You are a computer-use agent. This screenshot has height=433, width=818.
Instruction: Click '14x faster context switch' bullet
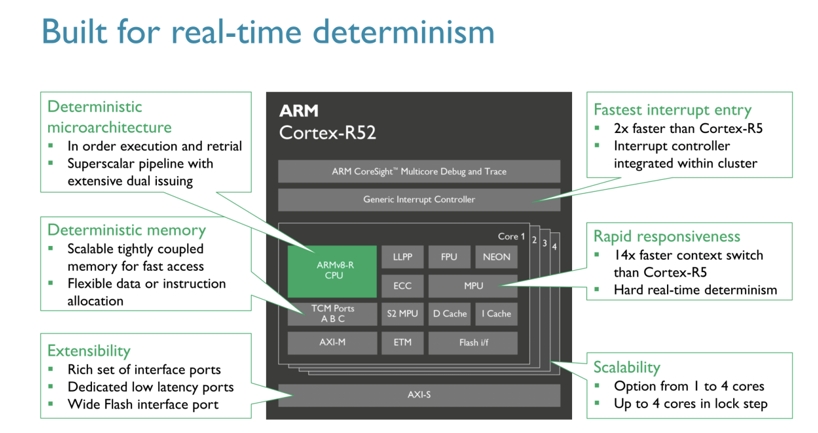pos(688,263)
